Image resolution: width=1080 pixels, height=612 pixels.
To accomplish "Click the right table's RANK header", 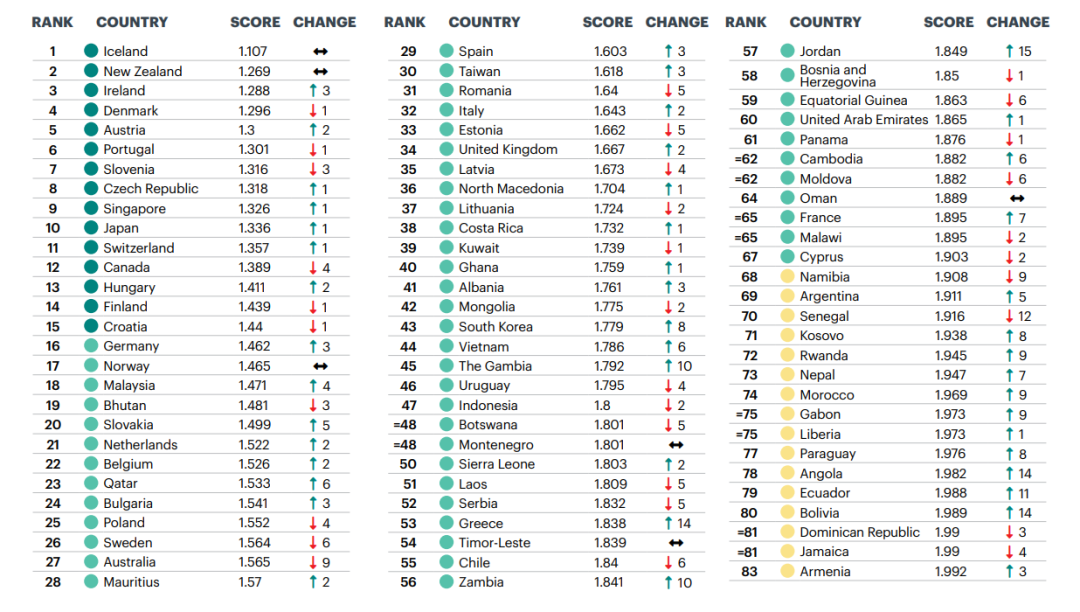I will pyautogui.click(x=746, y=22).
